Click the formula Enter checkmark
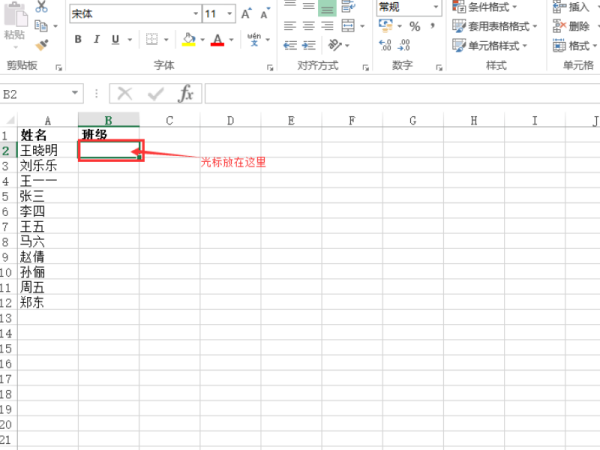600x450 pixels. point(155,93)
